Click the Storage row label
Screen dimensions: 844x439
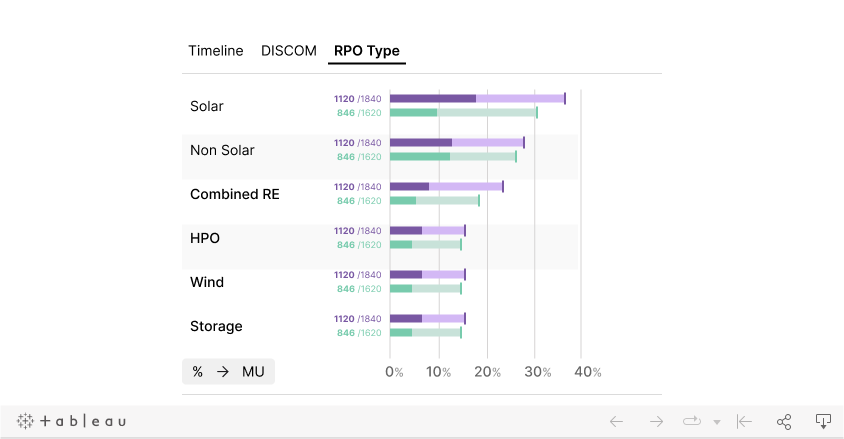(x=216, y=326)
